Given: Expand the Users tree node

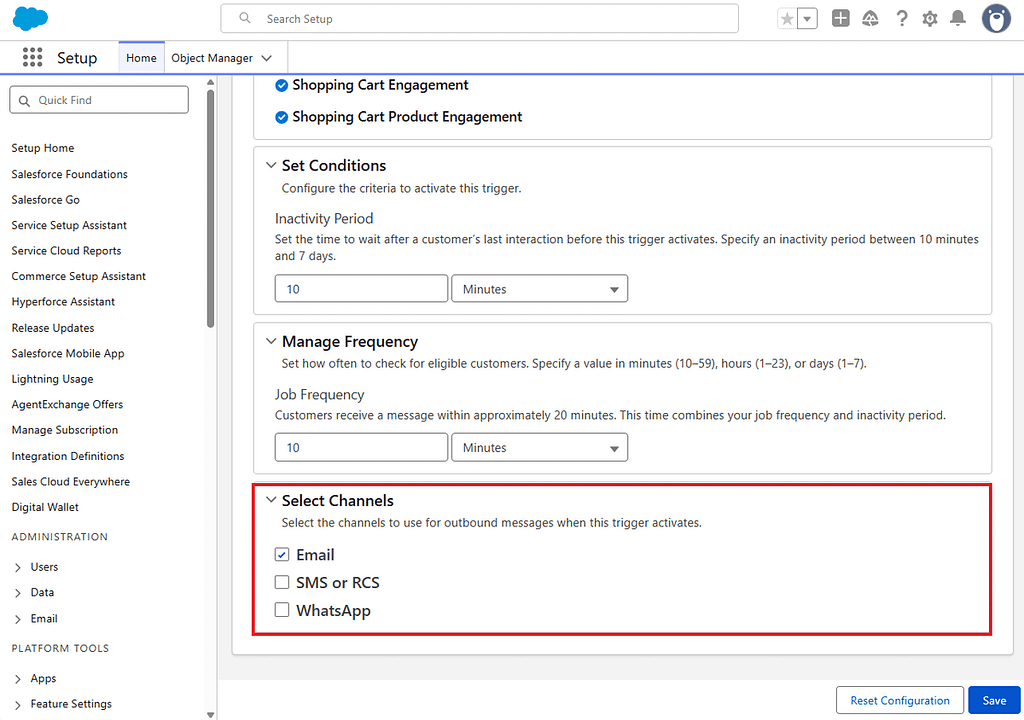Looking at the screenshot, I should [18, 568].
